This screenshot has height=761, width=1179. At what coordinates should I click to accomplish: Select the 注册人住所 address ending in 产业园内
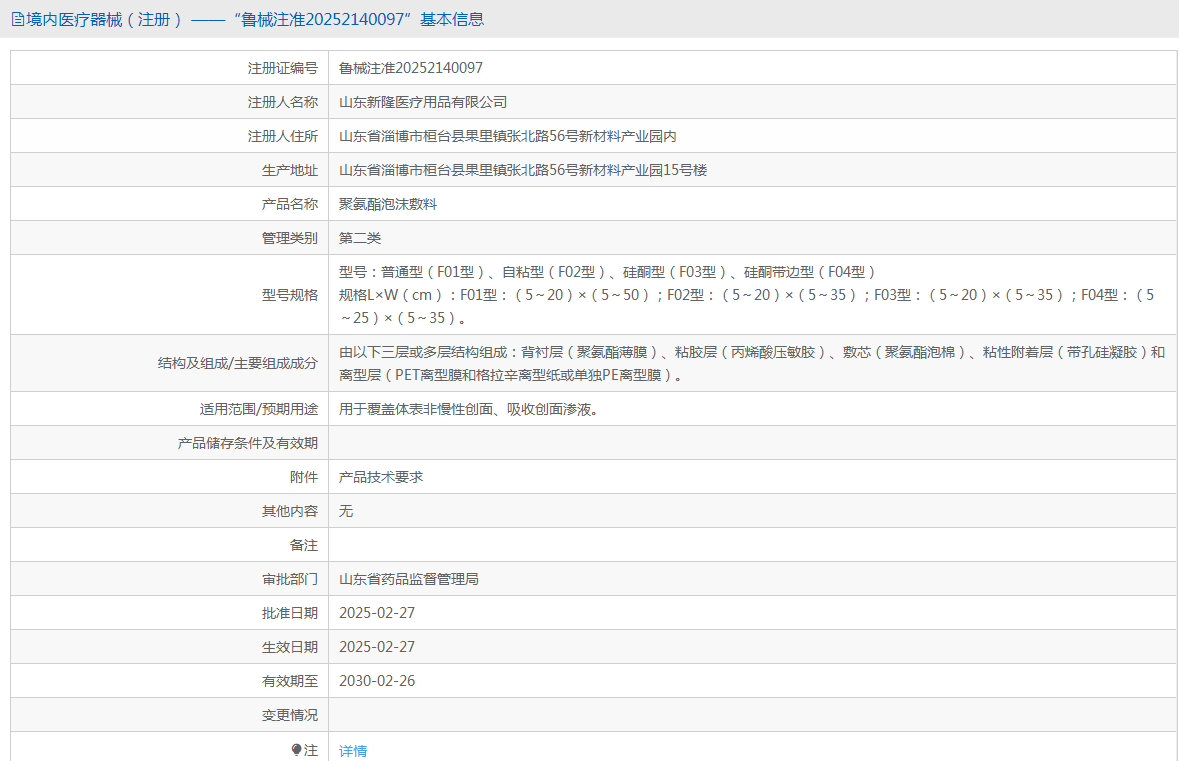coord(508,136)
